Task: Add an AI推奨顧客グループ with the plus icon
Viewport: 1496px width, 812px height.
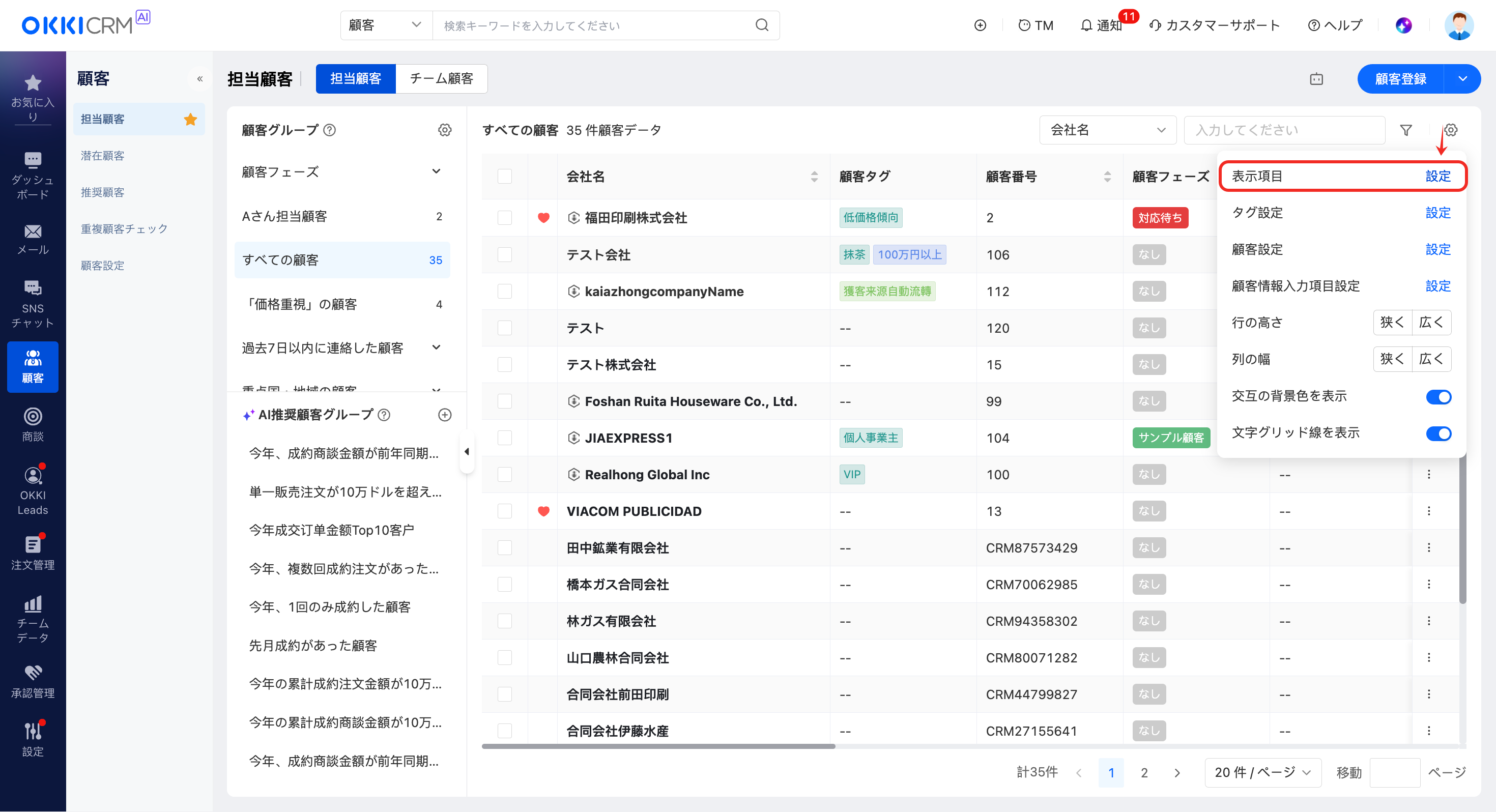Action: tap(444, 415)
